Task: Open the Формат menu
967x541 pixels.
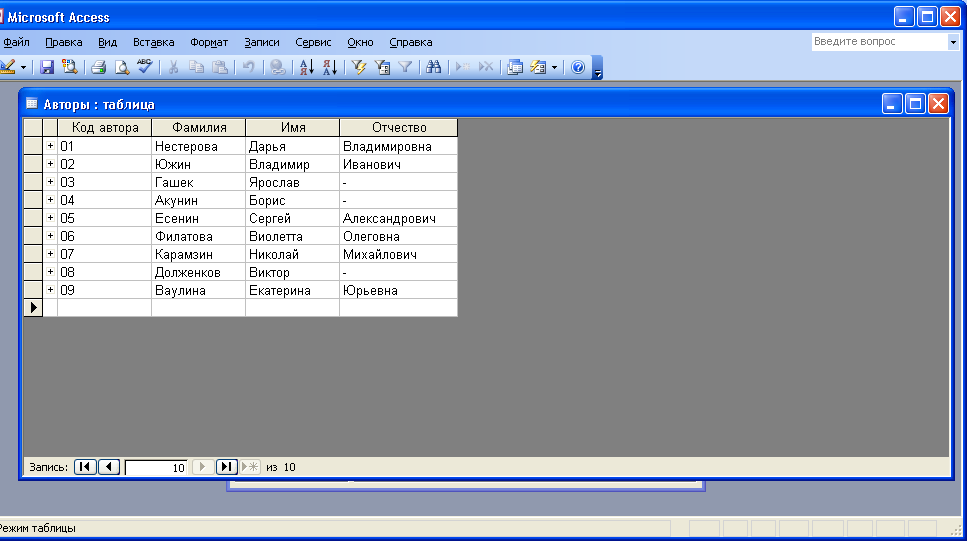Action: 209,43
